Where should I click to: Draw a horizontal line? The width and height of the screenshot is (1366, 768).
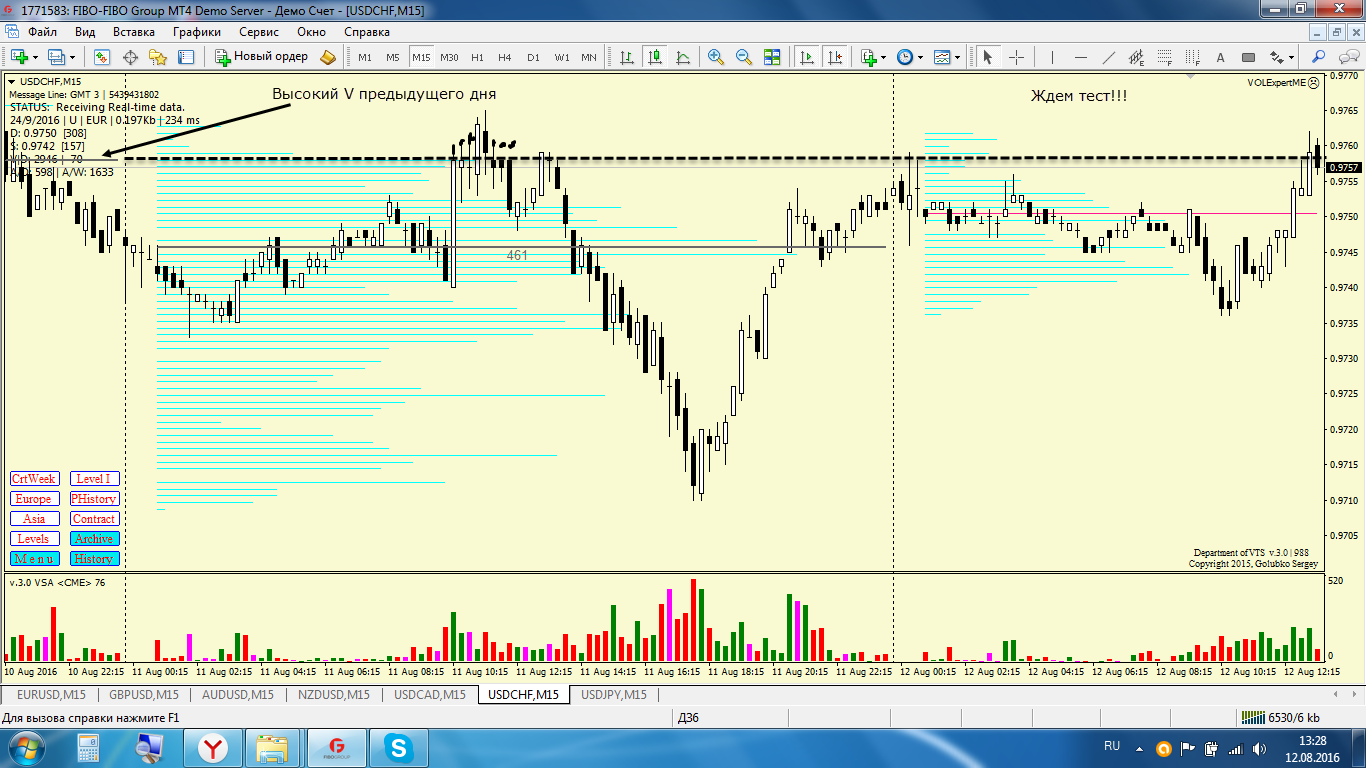[1080, 57]
